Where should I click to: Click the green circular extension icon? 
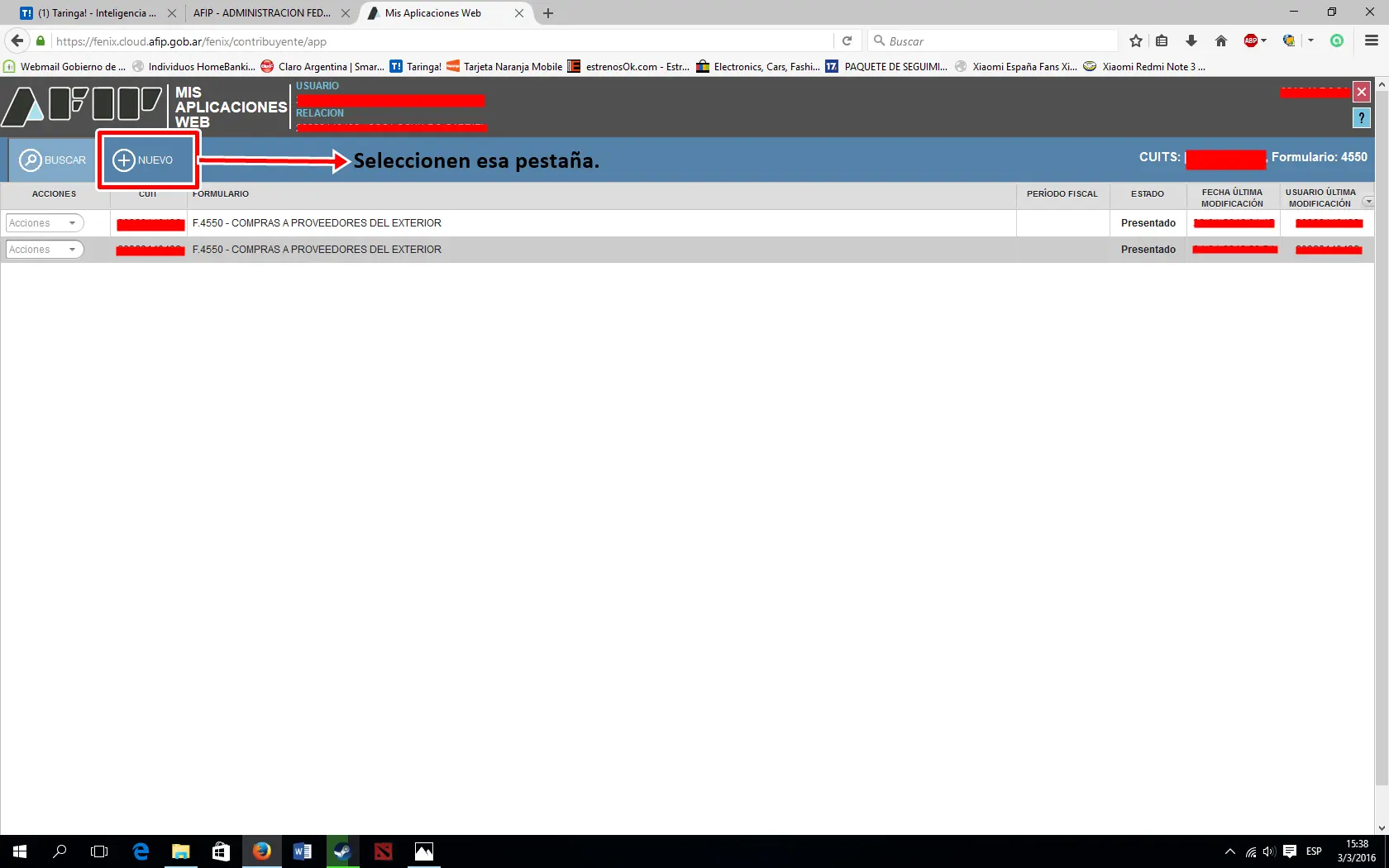[x=1337, y=41]
